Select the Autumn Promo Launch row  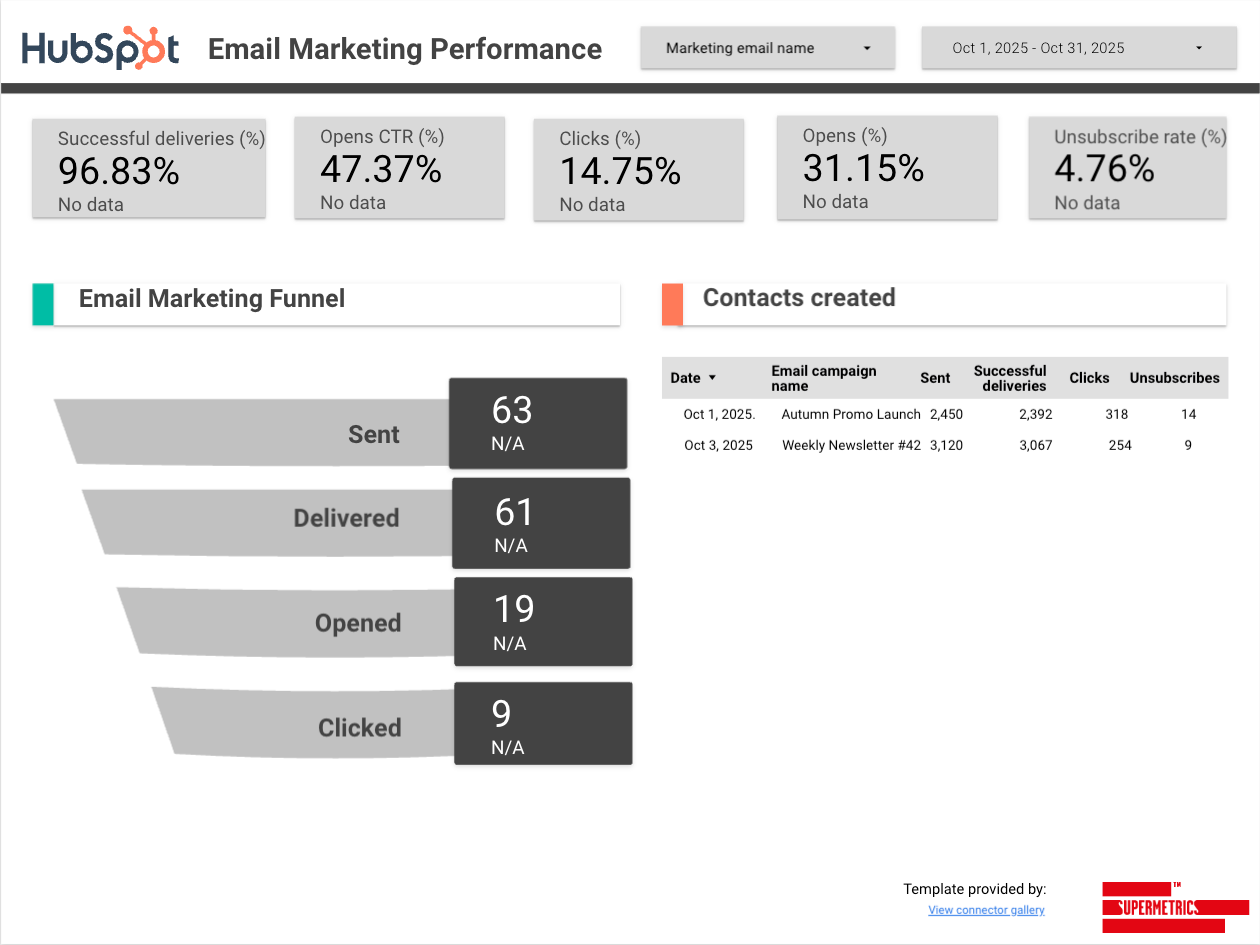click(850, 414)
